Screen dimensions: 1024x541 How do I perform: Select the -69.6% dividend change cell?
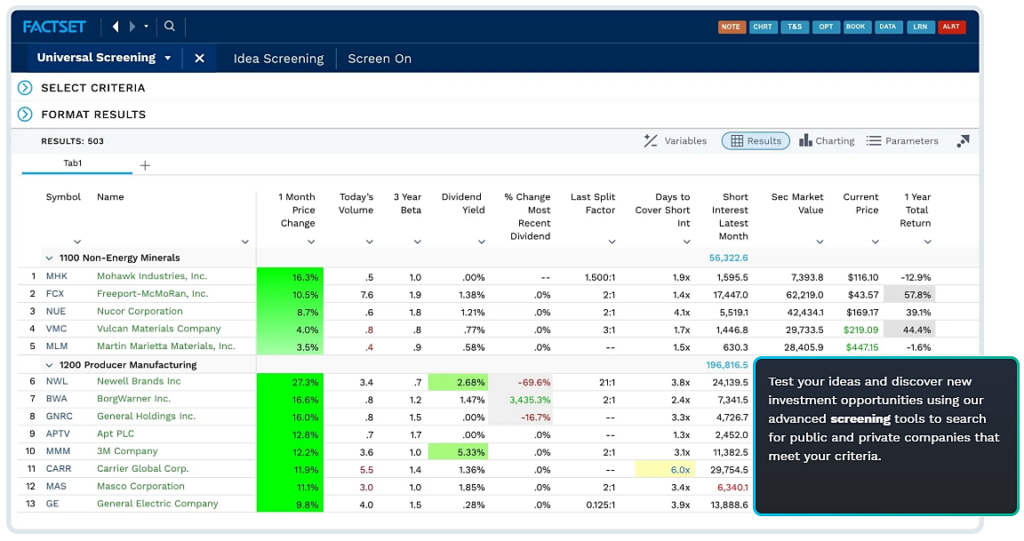tap(520, 382)
